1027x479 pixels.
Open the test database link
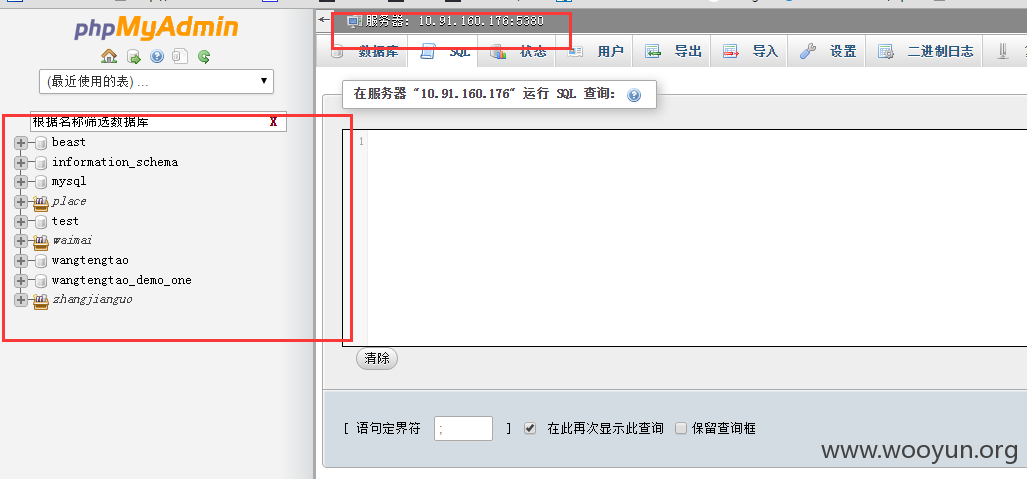point(65,221)
